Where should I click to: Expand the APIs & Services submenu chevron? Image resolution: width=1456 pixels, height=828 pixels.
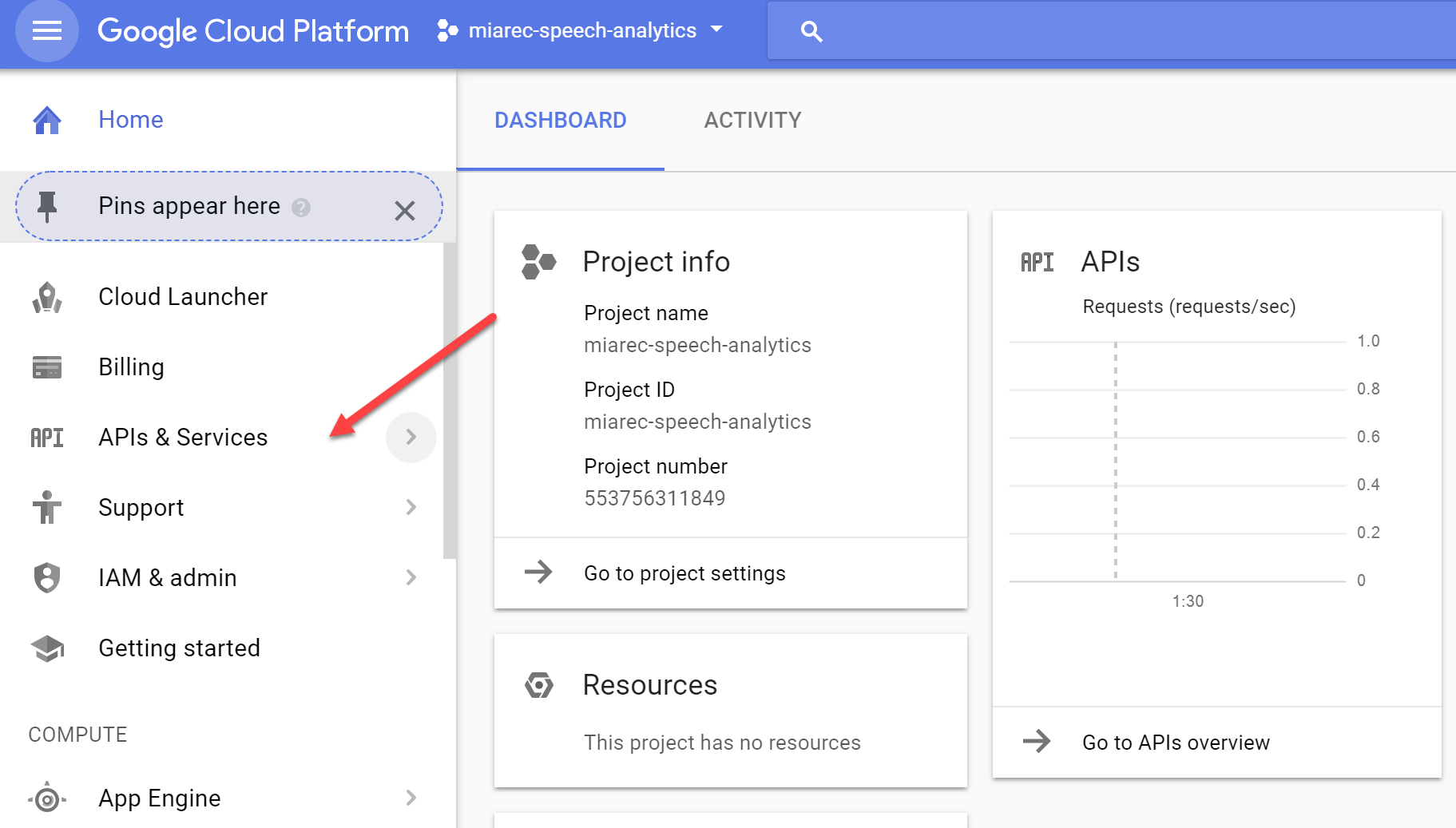[411, 437]
